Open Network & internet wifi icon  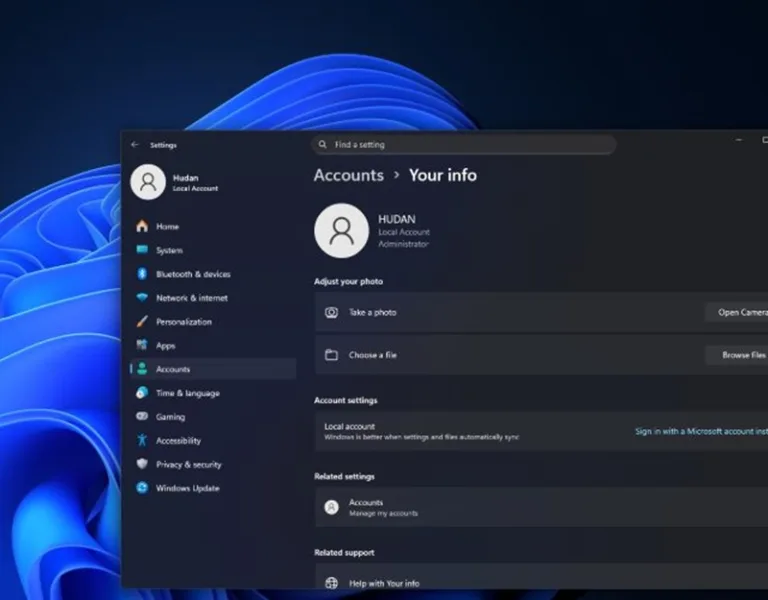(142, 298)
